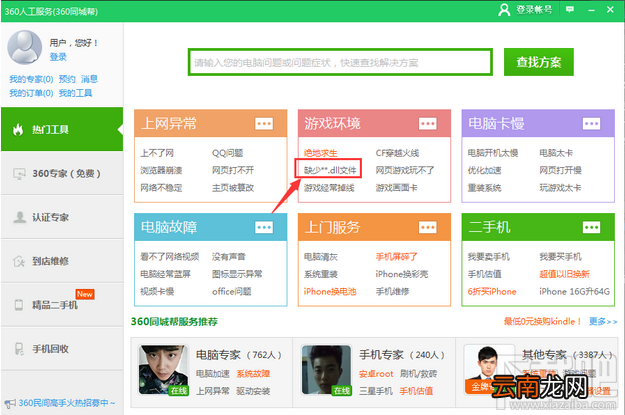Expand 电脑卡慢 category with its dots button

(x=592, y=124)
